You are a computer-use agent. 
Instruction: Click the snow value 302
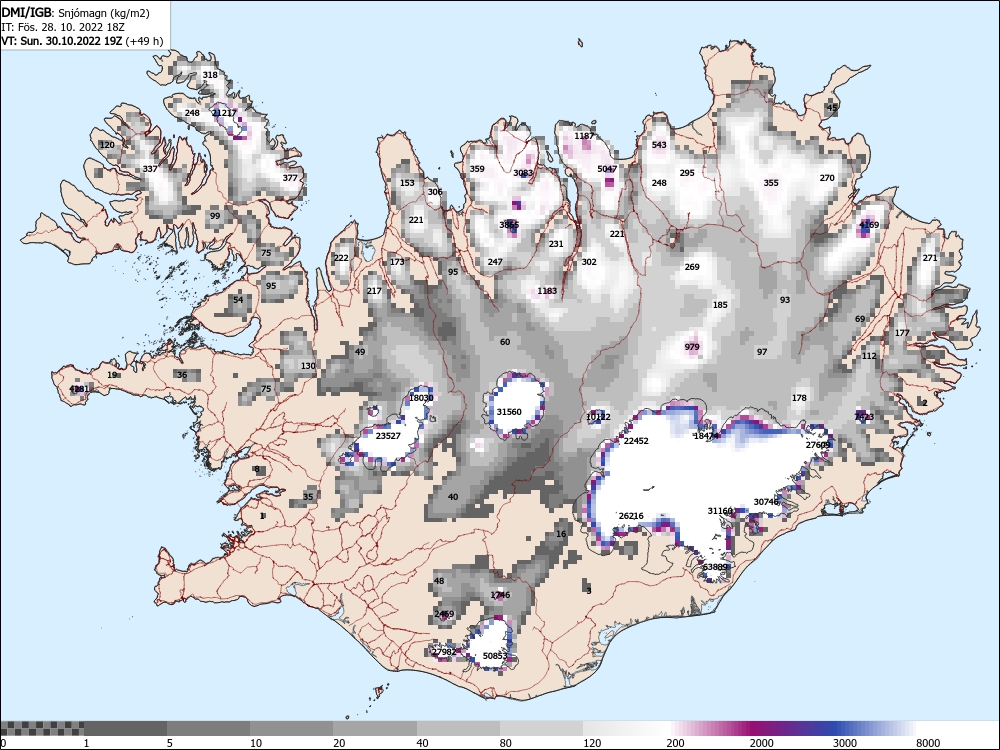[589, 262]
